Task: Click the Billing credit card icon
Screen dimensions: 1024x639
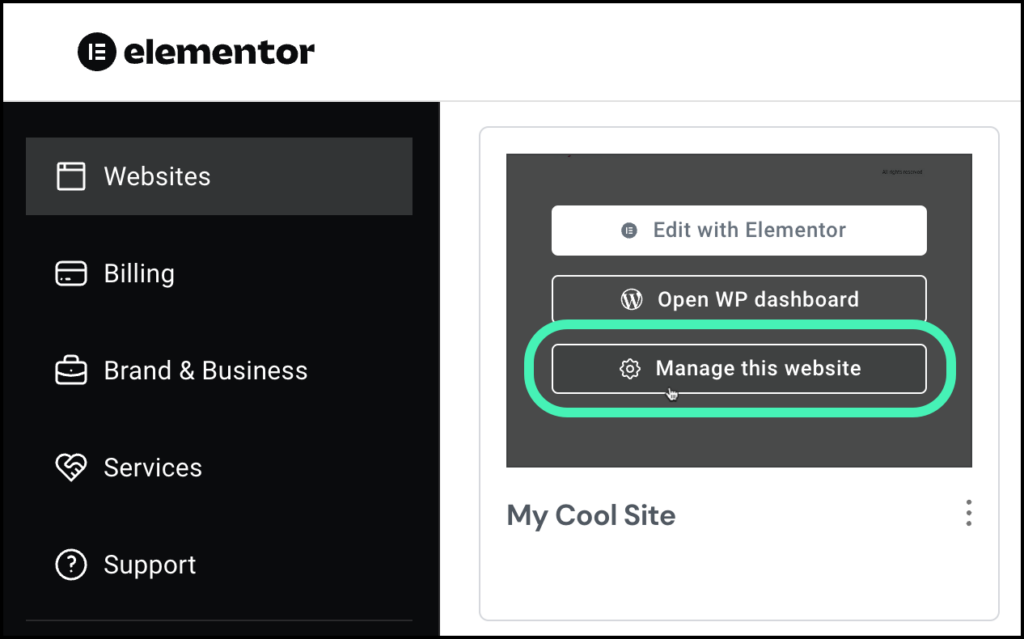Action: pyautogui.click(x=70, y=274)
